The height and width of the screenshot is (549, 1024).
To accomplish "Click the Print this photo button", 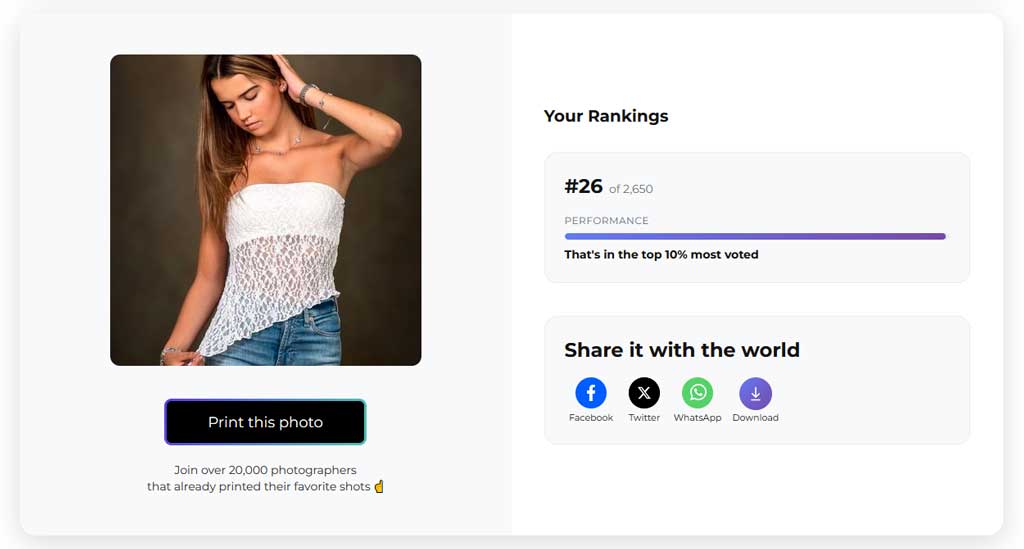I will pos(265,422).
